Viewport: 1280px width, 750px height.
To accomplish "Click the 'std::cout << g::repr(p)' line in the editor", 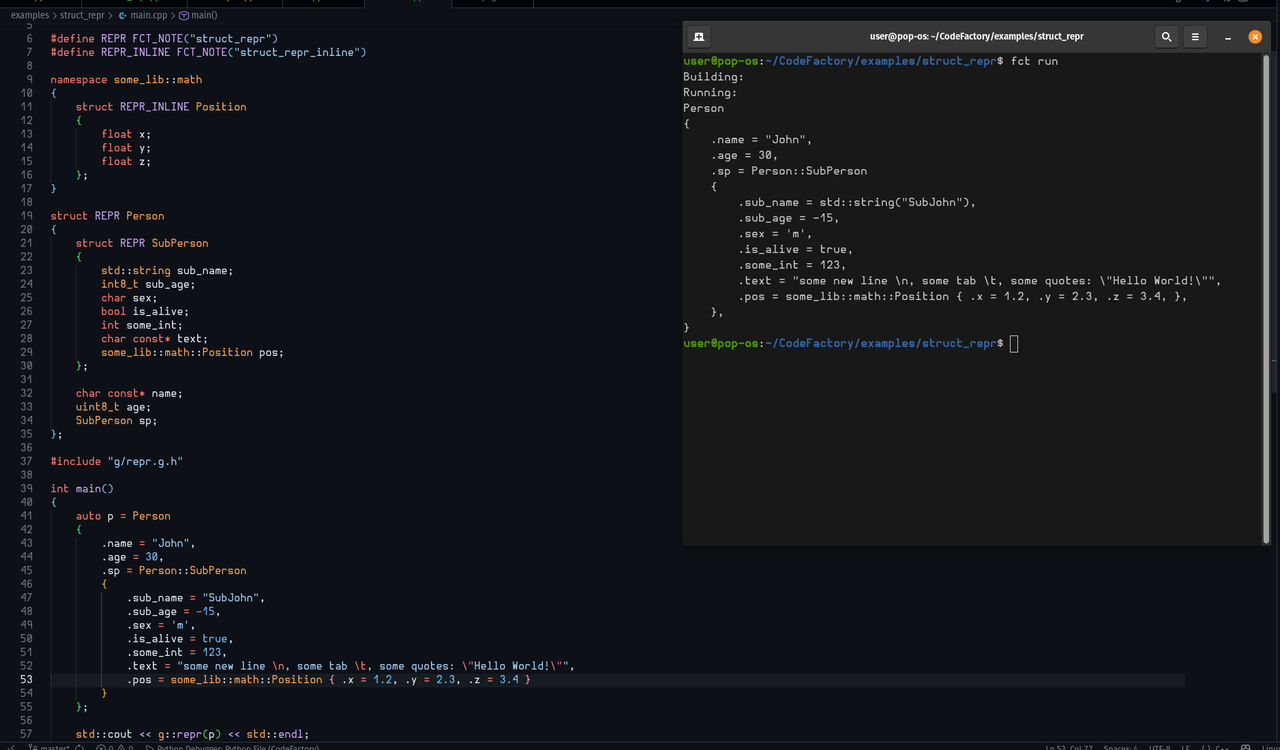I will tap(192, 734).
